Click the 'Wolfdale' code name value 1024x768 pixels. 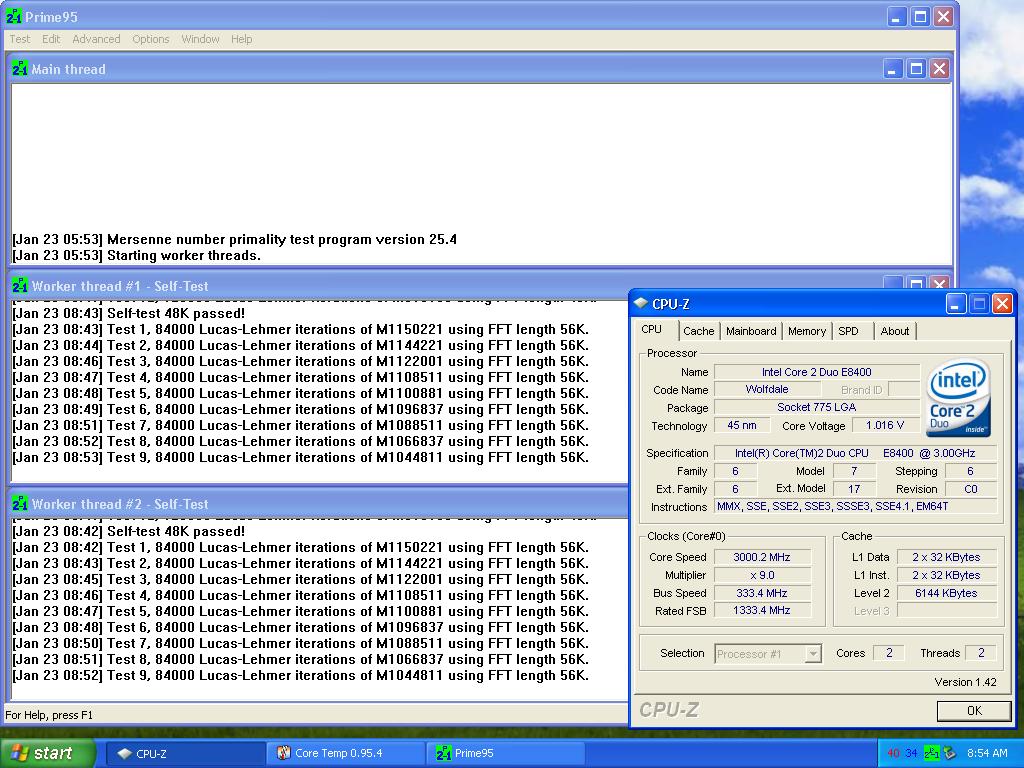coord(767,389)
